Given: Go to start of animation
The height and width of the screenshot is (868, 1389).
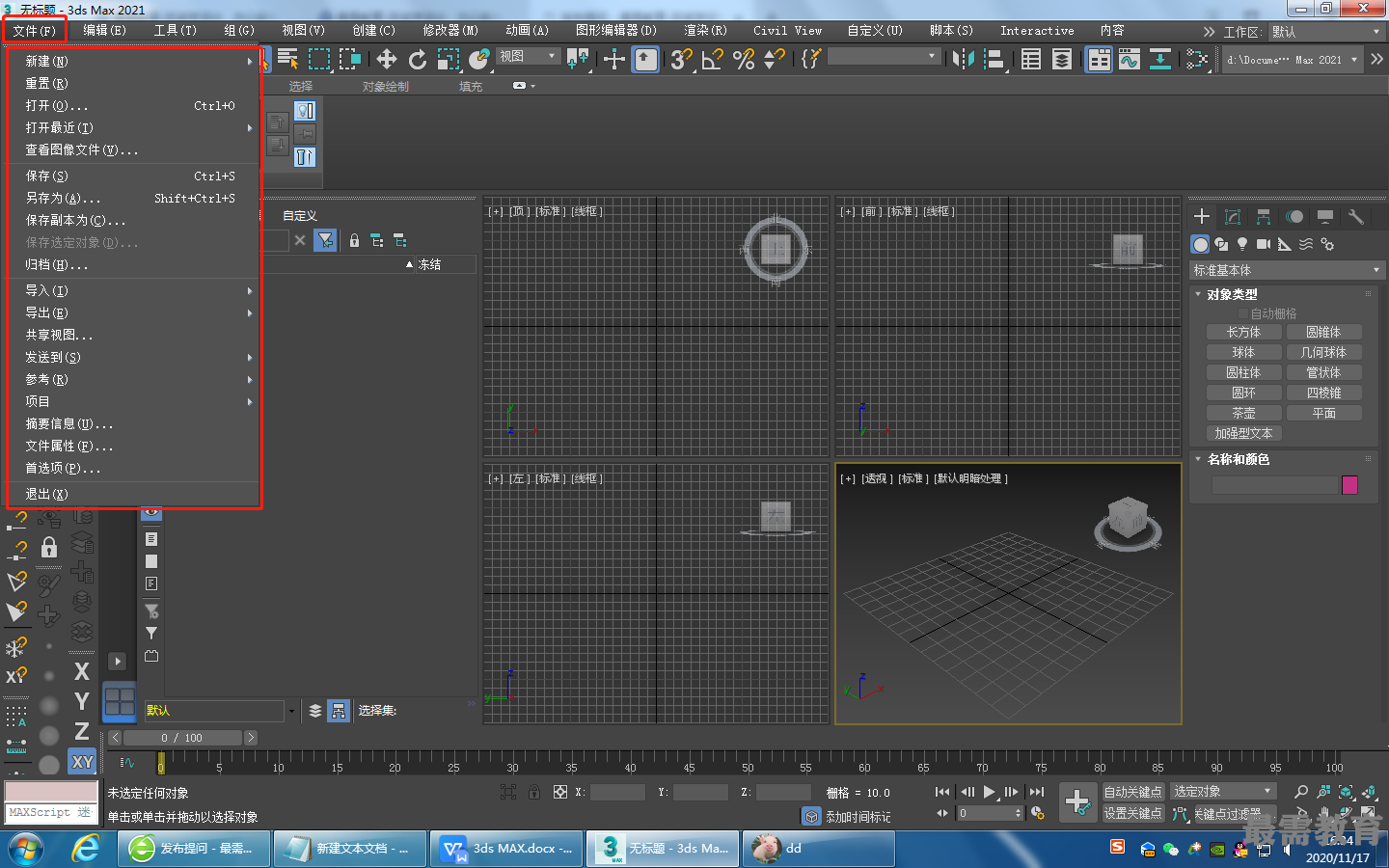Looking at the screenshot, I should pyautogui.click(x=942, y=792).
